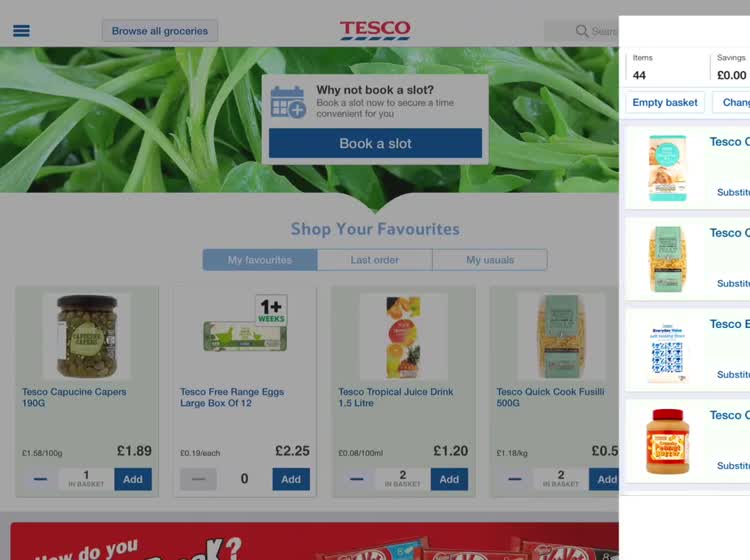The height and width of the screenshot is (560, 750).
Task: Click the Empty basket button
Action: (x=665, y=102)
